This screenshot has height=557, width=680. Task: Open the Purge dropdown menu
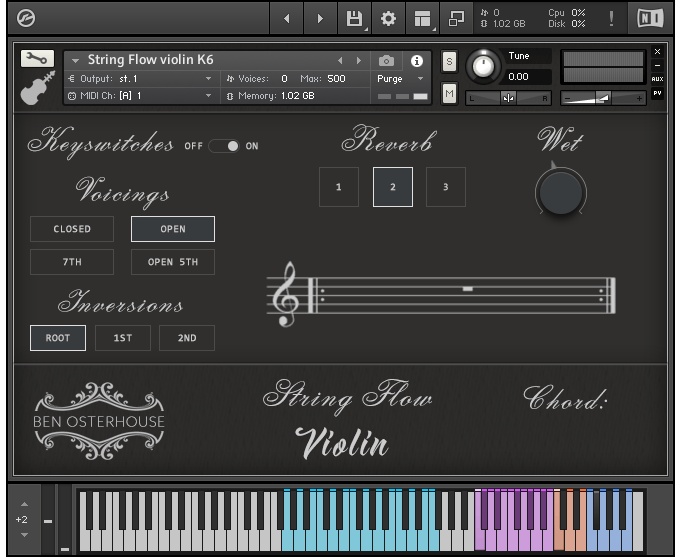click(400, 78)
